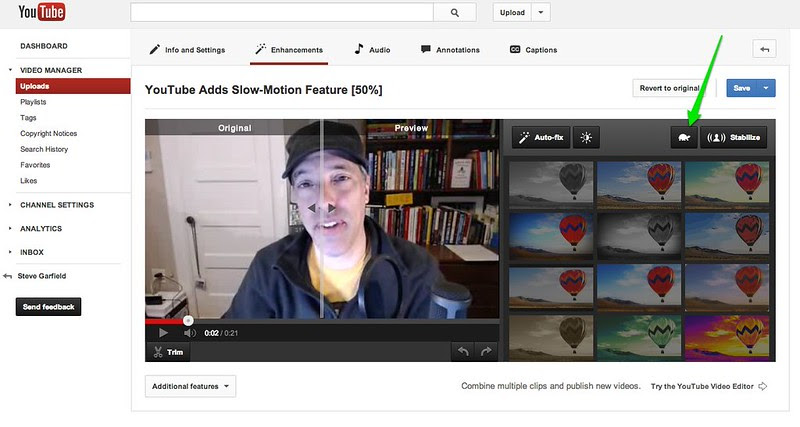Play the video preview
Image resolution: width=800 pixels, height=427 pixels.
(x=163, y=333)
